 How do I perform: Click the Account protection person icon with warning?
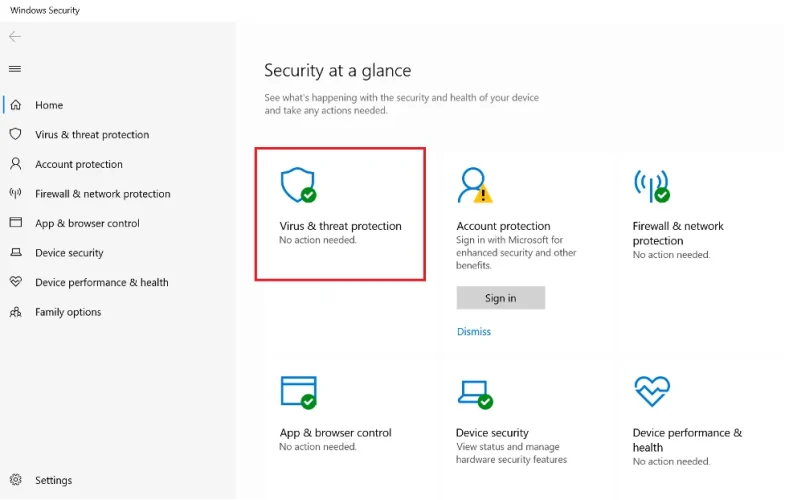[473, 185]
